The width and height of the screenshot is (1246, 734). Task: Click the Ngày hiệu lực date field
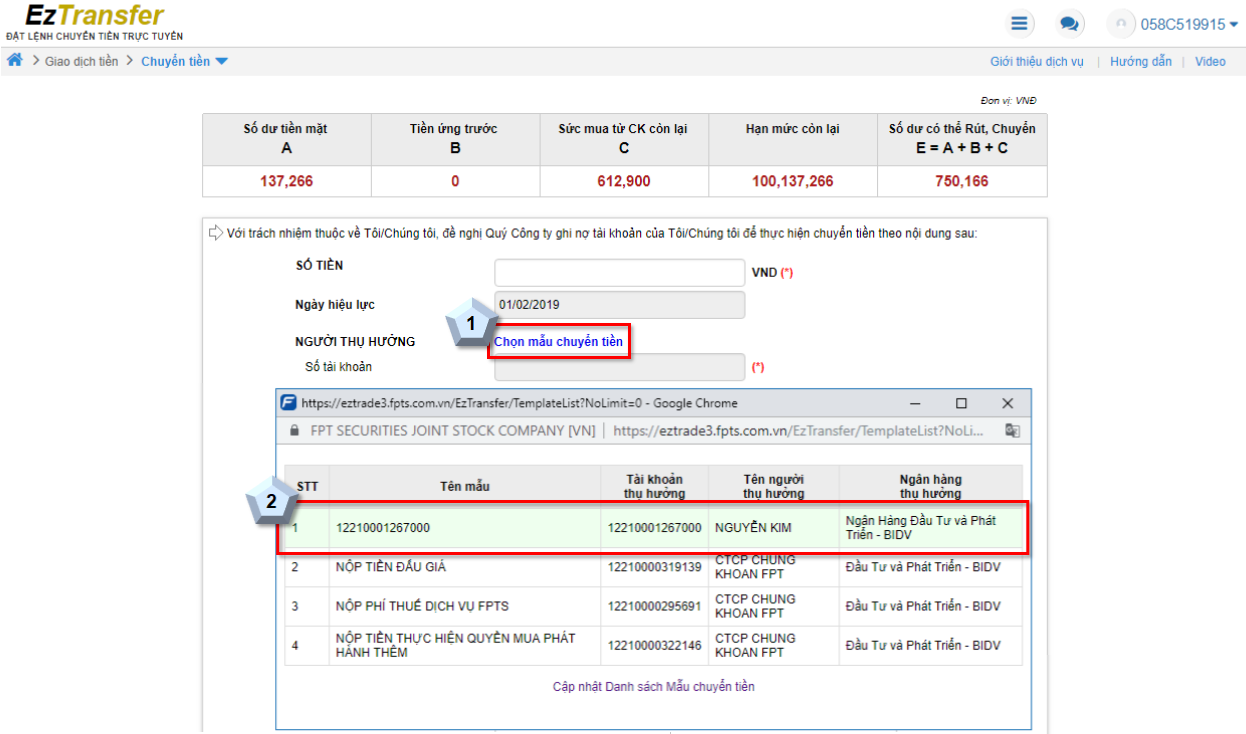[x=620, y=305]
